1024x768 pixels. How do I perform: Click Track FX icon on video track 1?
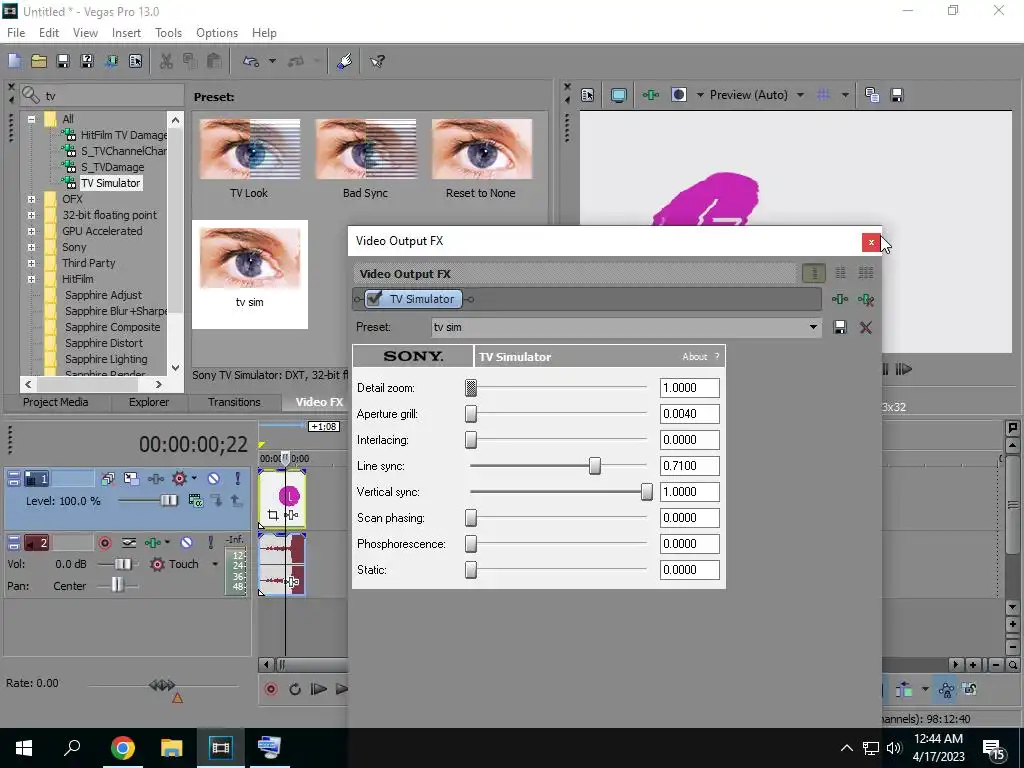(x=156, y=479)
